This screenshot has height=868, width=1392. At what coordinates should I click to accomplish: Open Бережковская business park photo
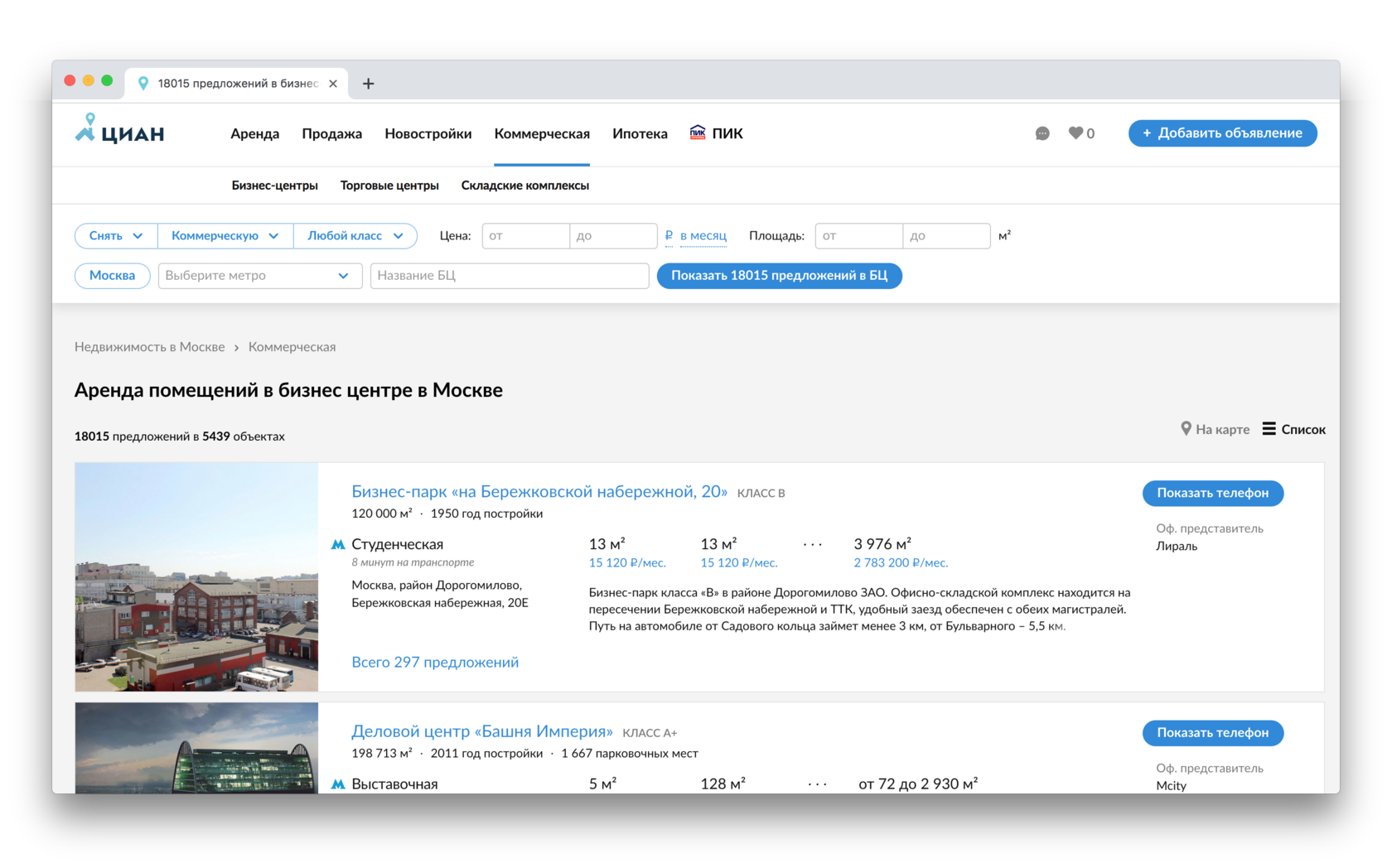[x=196, y=576]
